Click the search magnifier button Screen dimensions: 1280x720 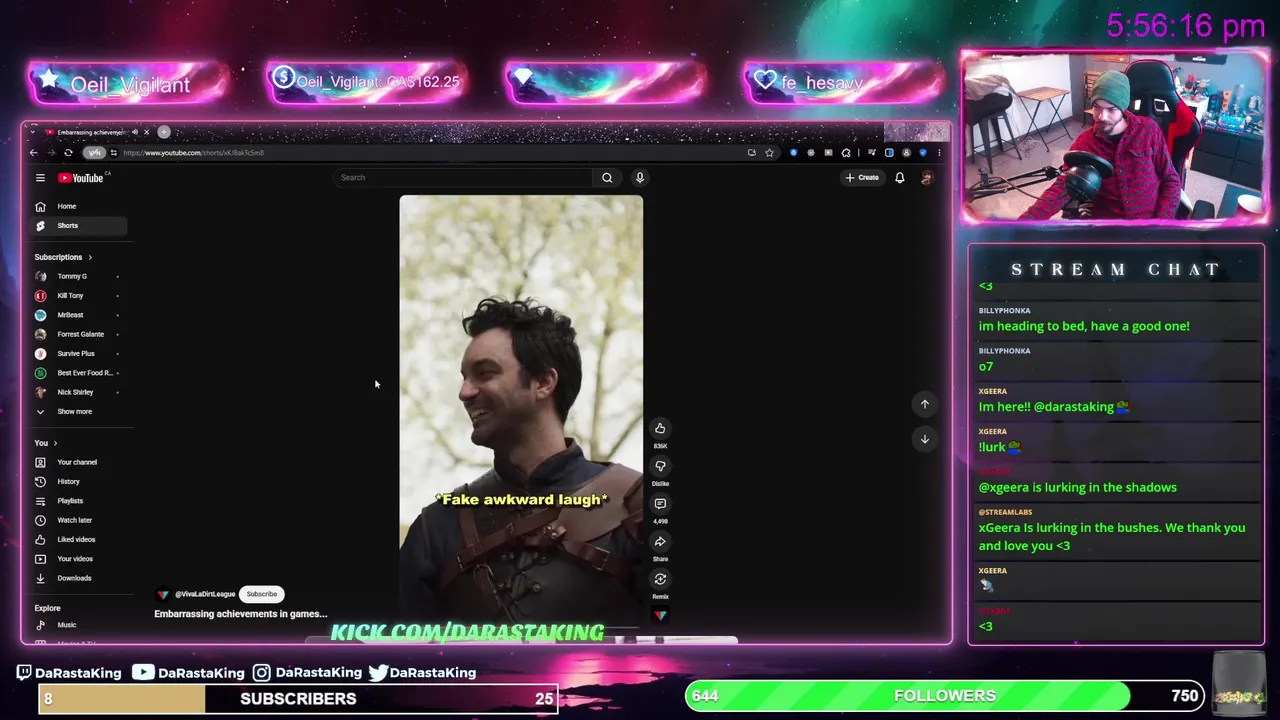point(607,178)
